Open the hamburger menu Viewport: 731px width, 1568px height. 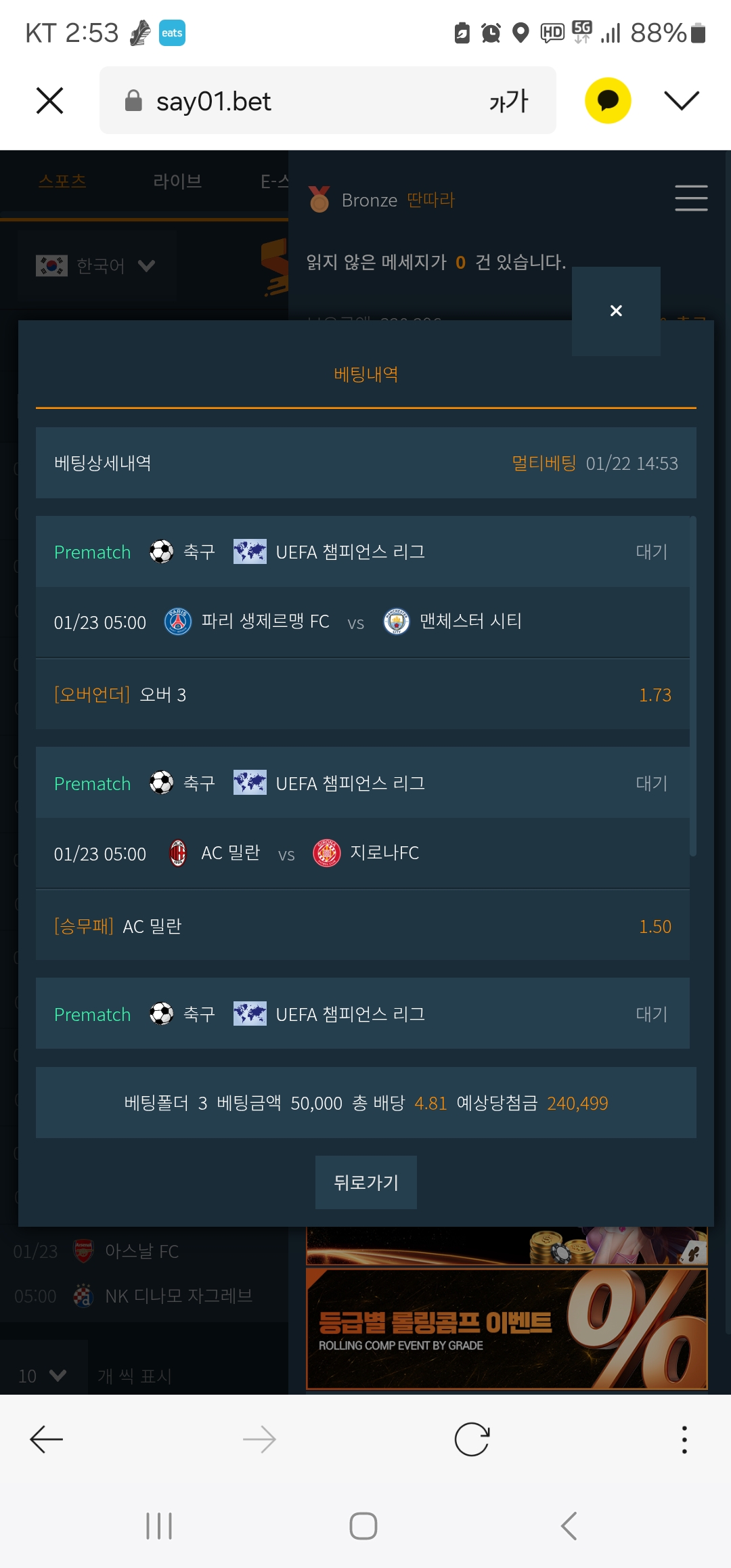[691, 198]
